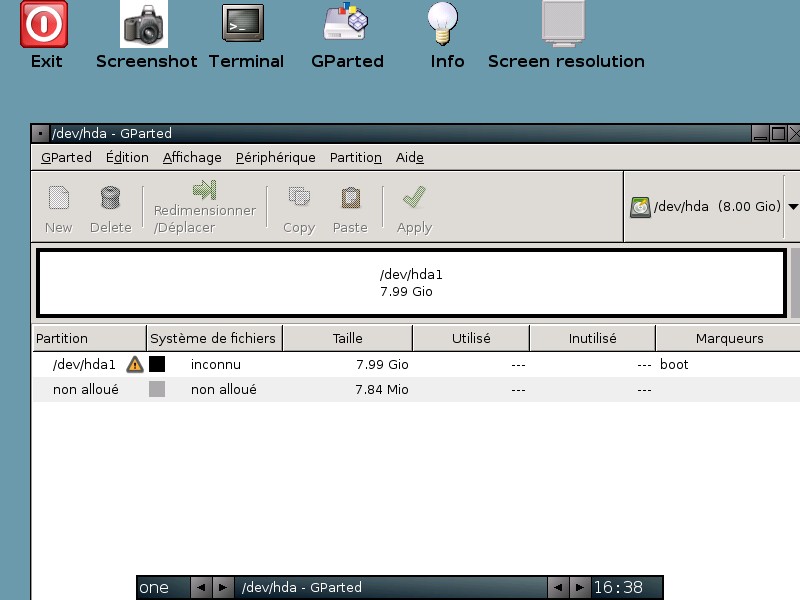Open the GParted menu

(66, 158)
